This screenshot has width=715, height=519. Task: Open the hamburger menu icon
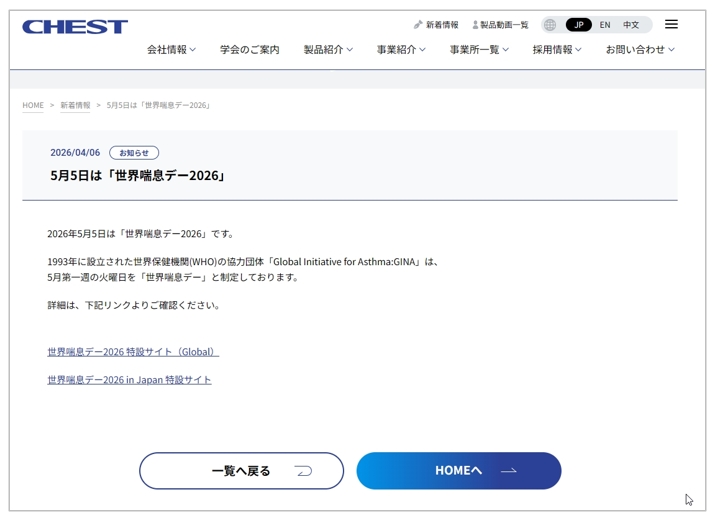671,24
